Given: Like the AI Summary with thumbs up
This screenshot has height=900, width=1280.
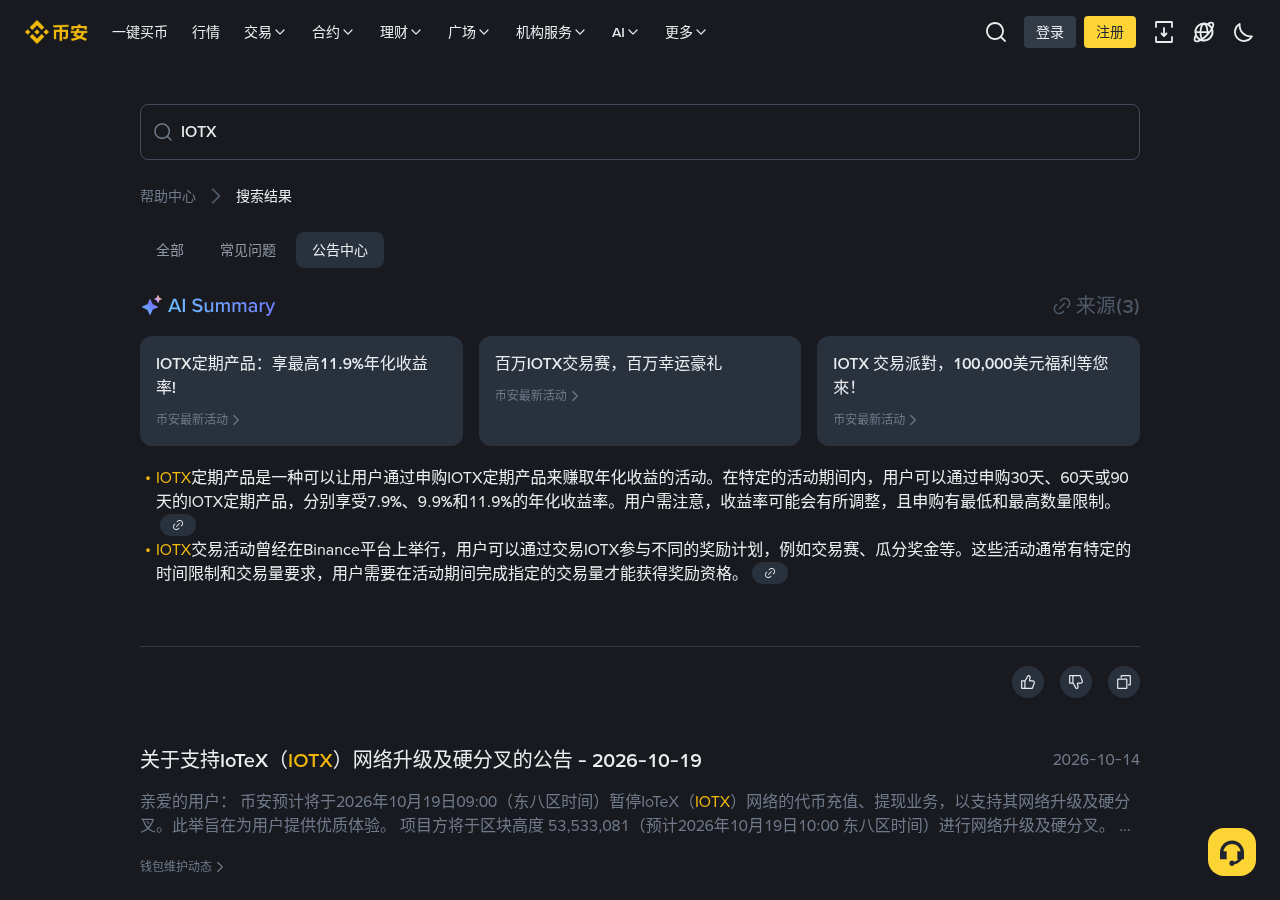Looking at the screenshot, I should [1028, 682].
